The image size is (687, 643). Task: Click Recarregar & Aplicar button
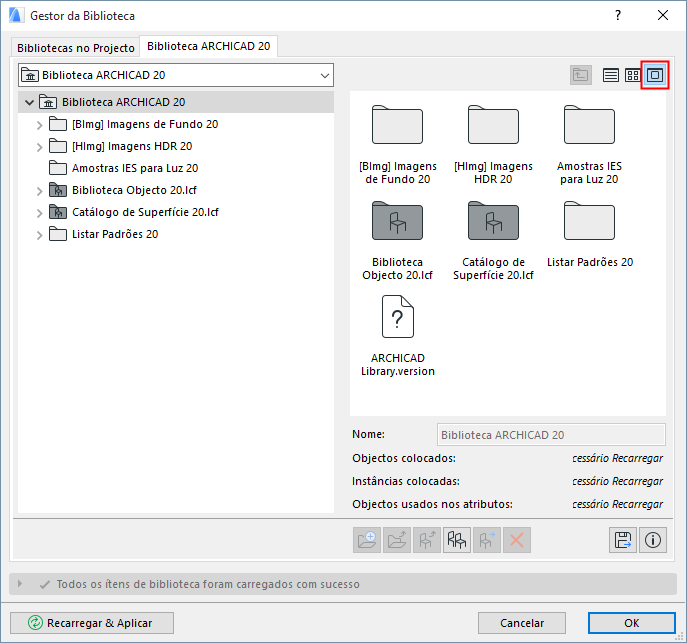coord(92,623)
